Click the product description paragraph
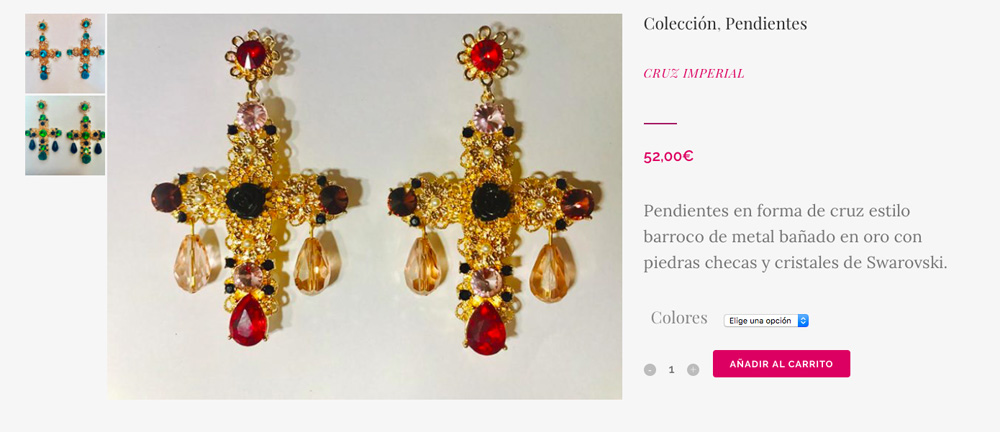Image resolution: width=1000 pixels, height=432 pixels. pos(795,237)
